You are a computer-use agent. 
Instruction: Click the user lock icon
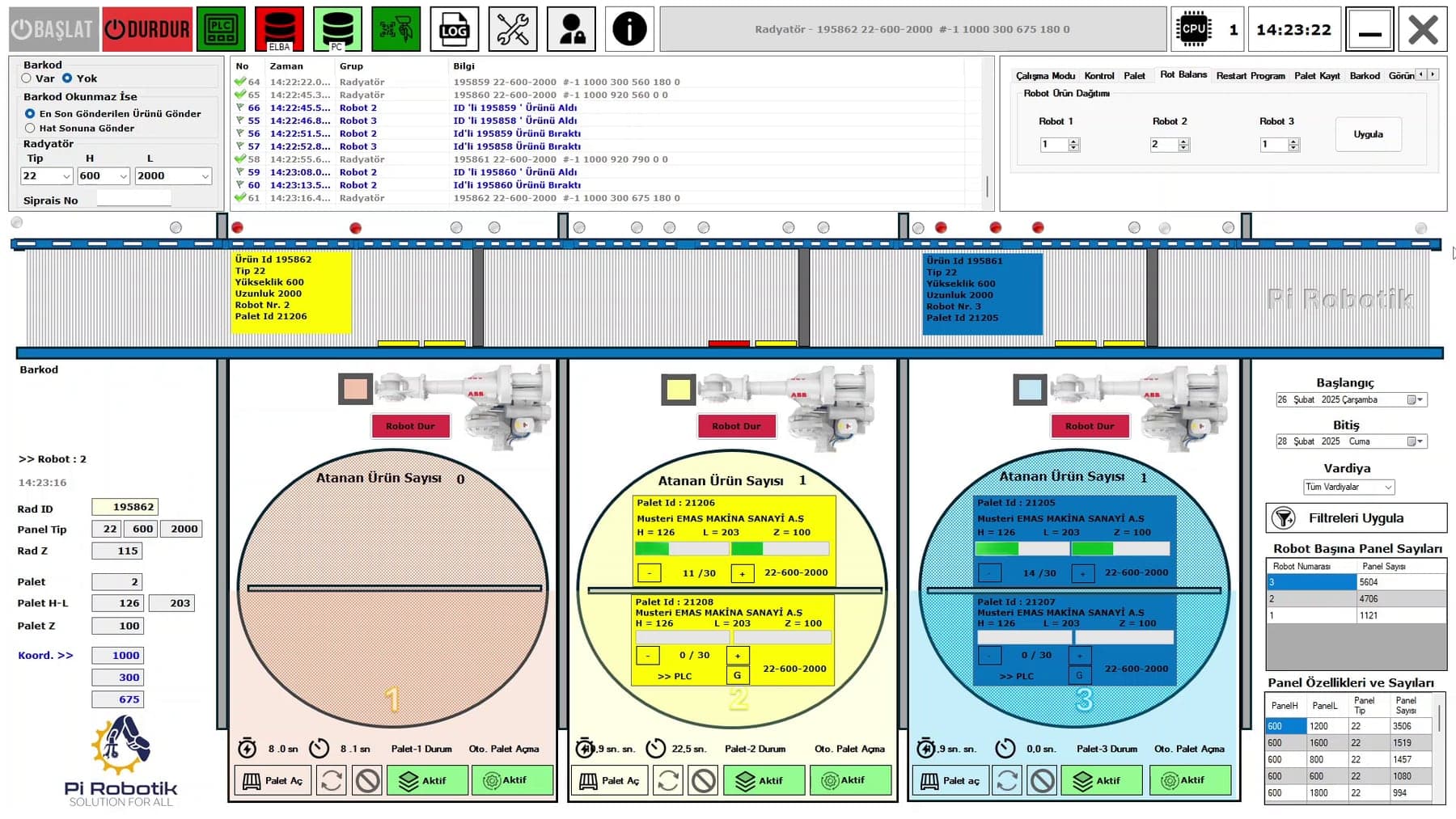pyautogui.click(x=571, y=29)
